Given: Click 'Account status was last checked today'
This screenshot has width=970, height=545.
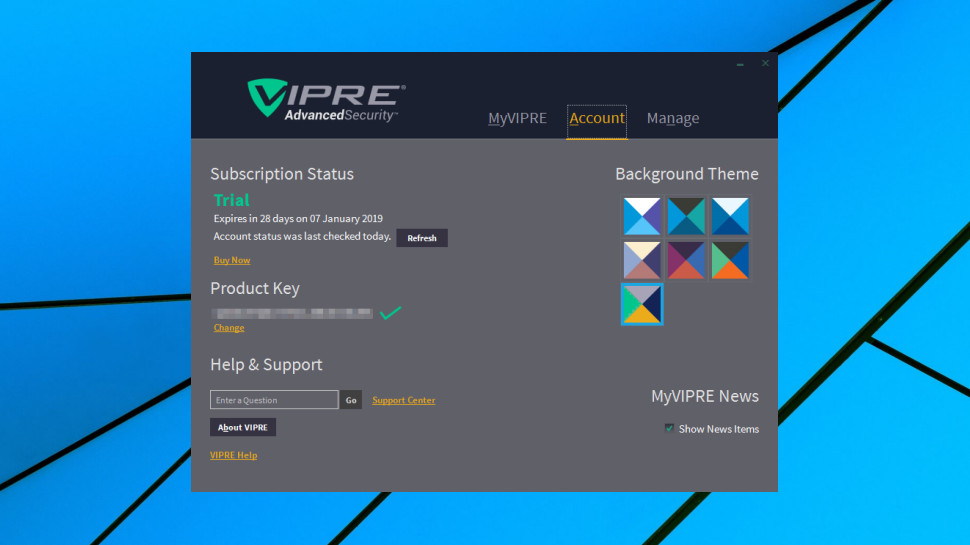Looking at the screenshot, I should click(x=302, y=236).
